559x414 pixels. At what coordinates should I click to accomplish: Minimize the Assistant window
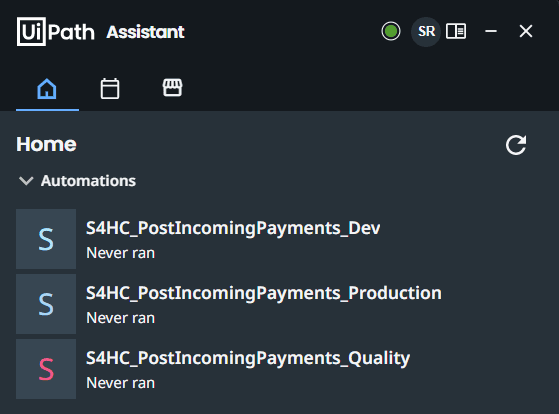pos(491,31)
